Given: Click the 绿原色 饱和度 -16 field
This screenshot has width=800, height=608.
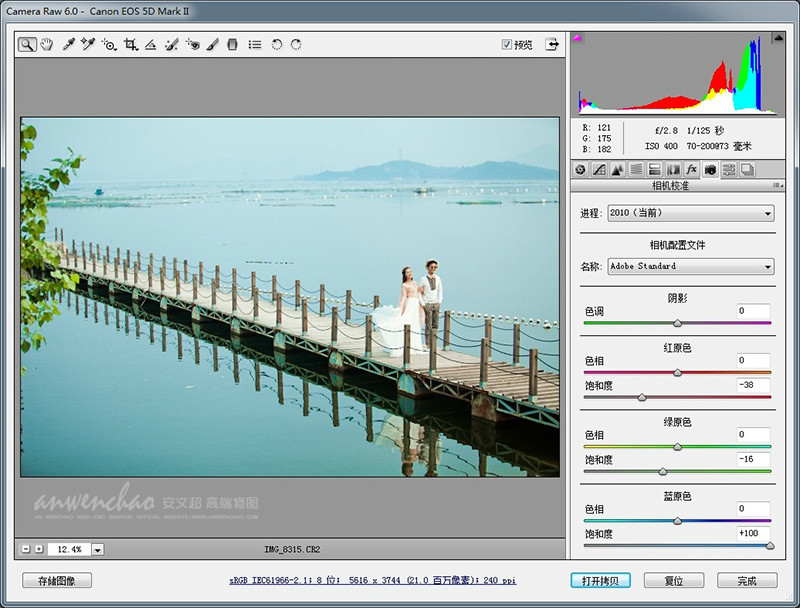Looking at the screenshot, I should click(753, 460).
